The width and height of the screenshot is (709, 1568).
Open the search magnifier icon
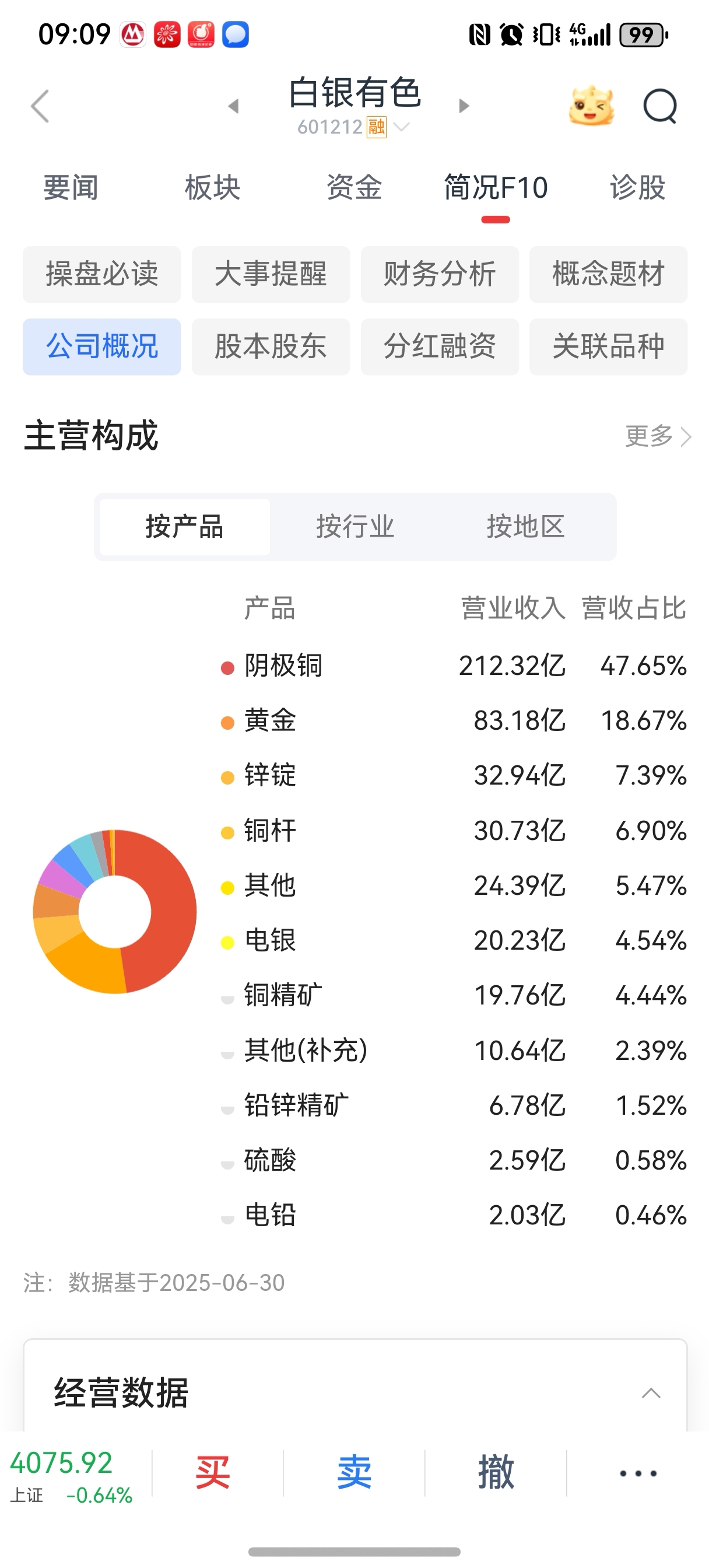tap(659, 107)
